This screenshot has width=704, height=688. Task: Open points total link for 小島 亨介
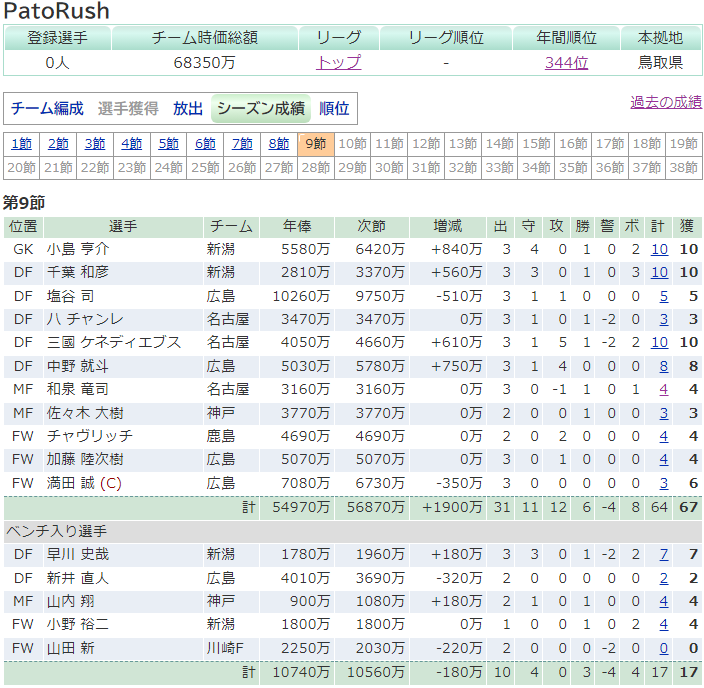[x=659, y=249]
